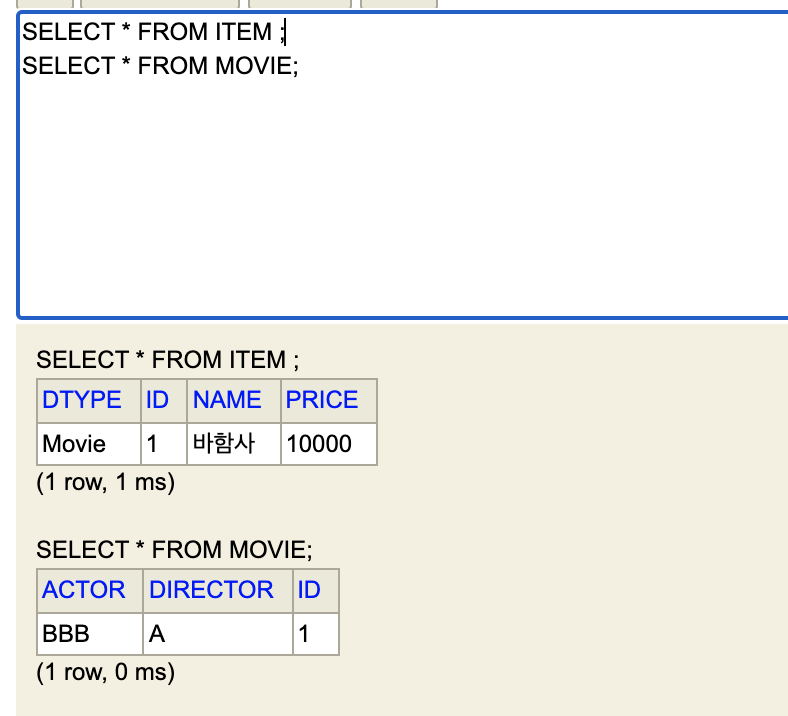Click the 바함사 cell in NAME column
This screenshot has width=788, height=716.
224,444
